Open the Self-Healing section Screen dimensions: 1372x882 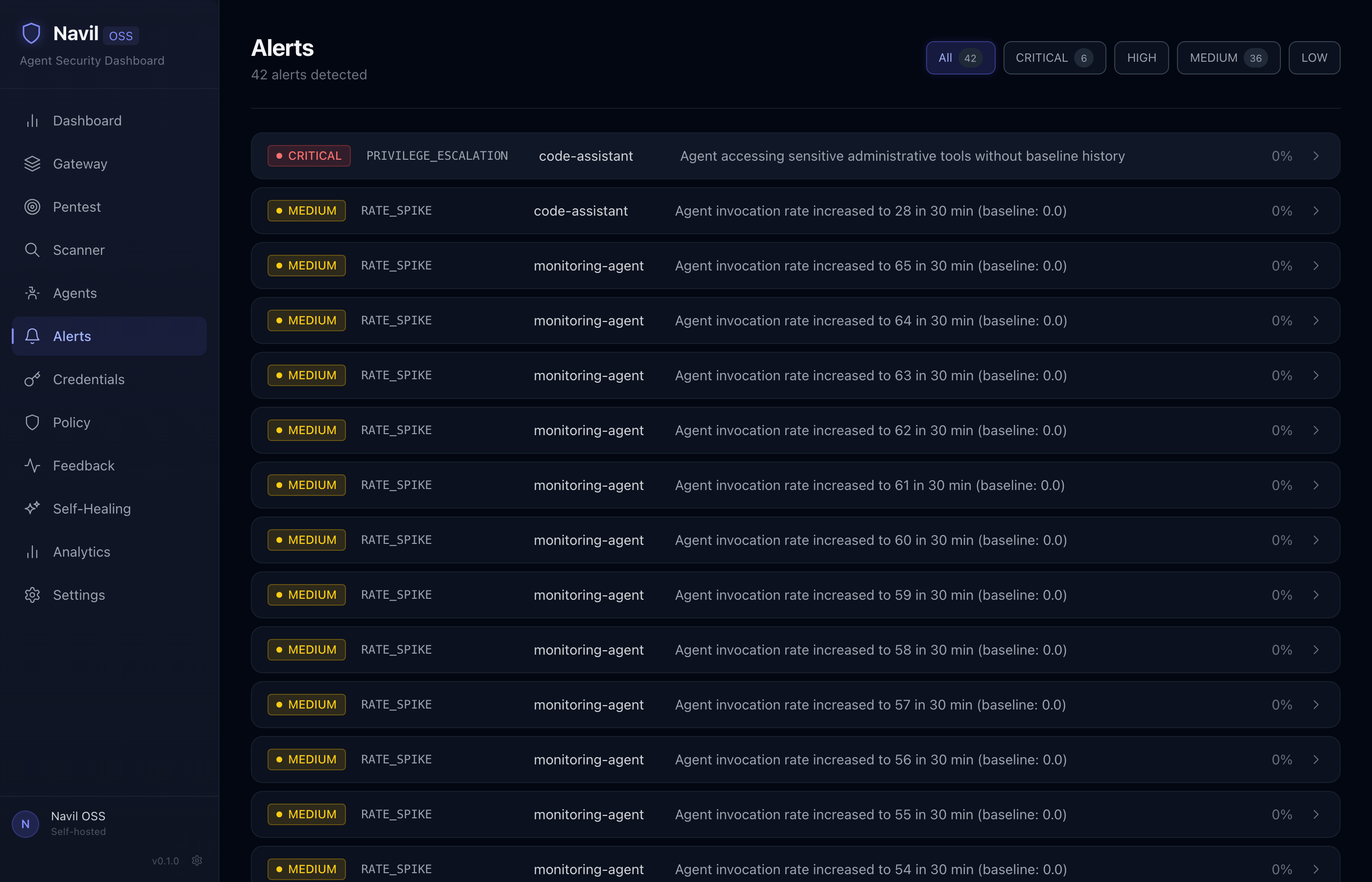pos(92,508)
